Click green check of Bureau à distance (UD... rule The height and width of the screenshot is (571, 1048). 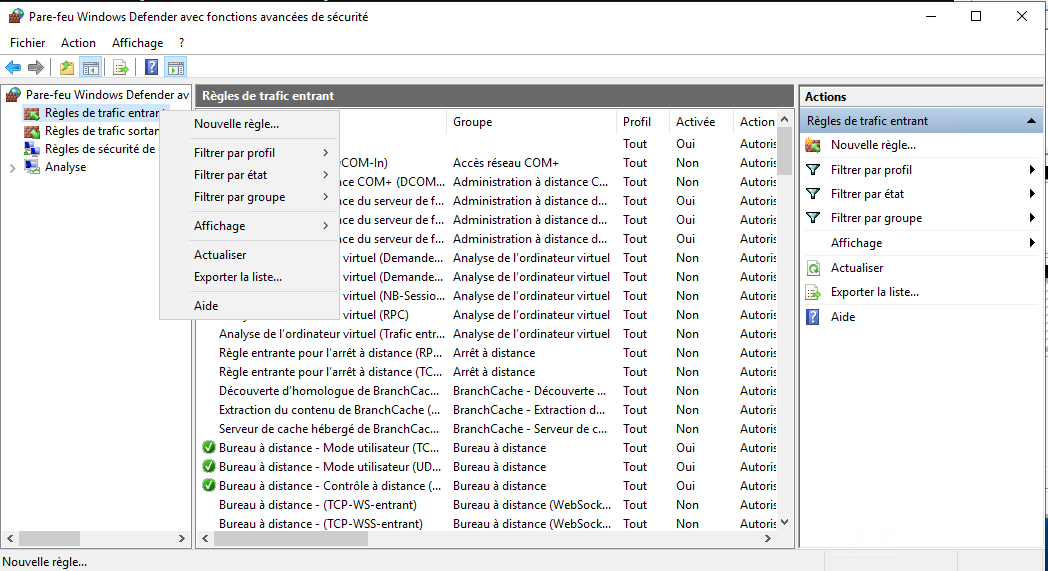tap(209, 466)
